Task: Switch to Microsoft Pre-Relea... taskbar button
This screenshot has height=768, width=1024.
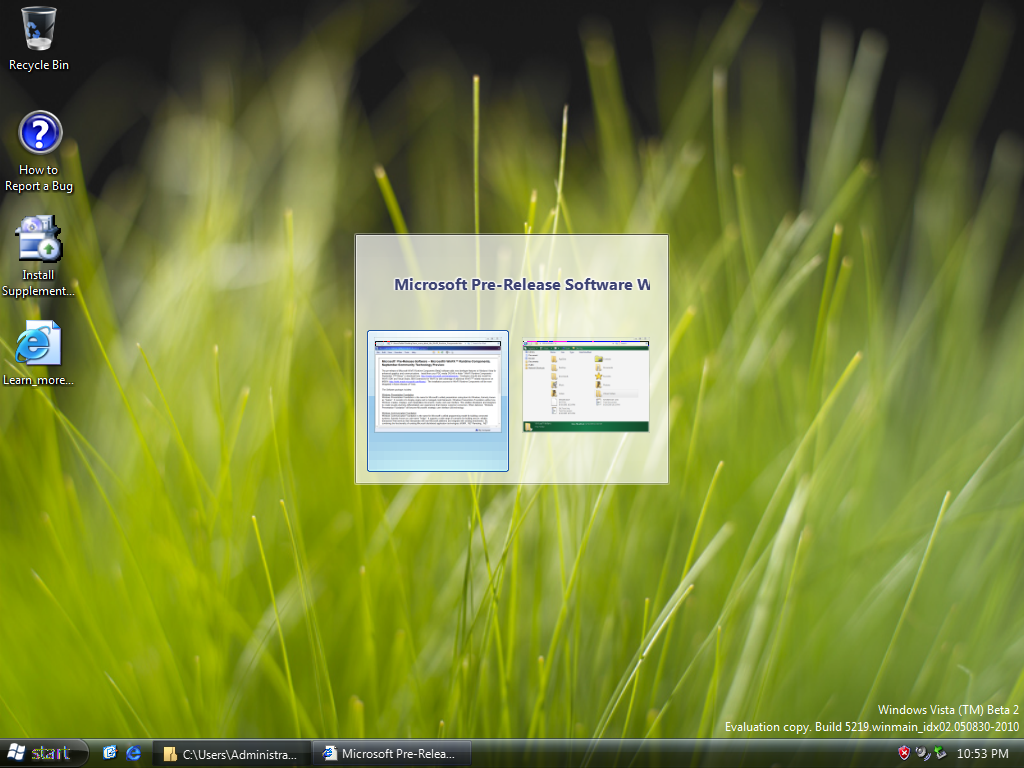Action: [391, 754]
